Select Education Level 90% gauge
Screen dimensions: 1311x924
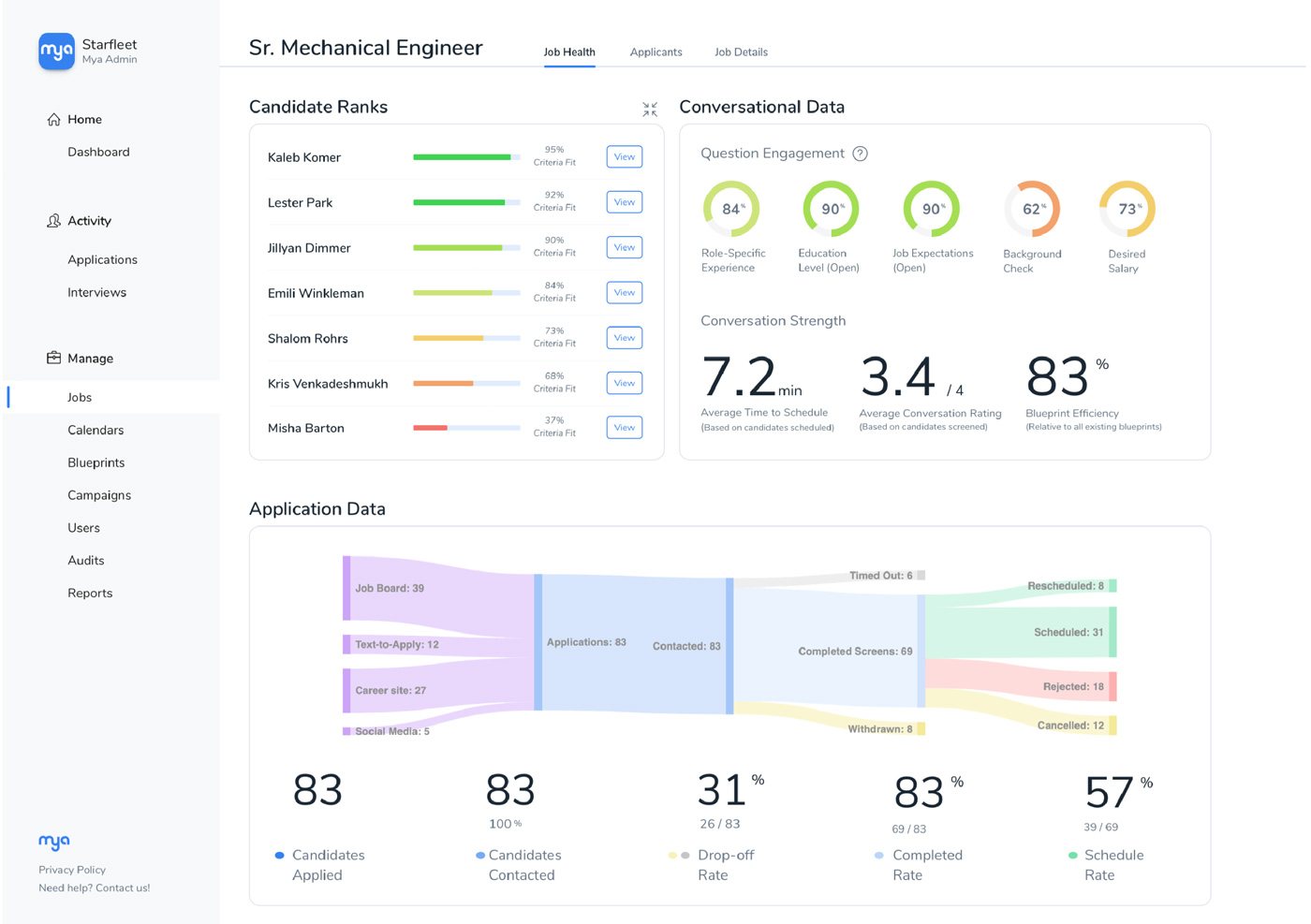(831, 209)
